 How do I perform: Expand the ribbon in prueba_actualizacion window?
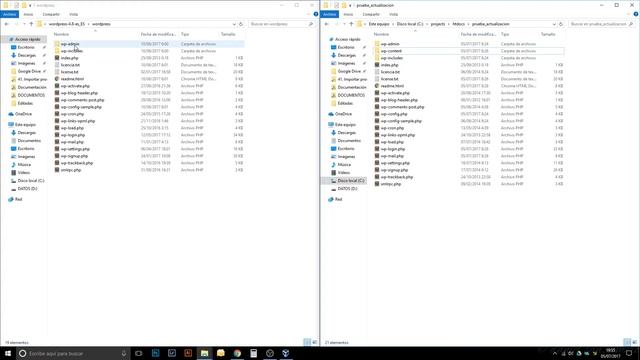(629, 14)
